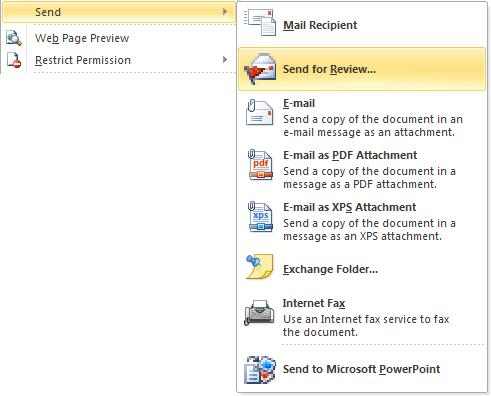Click the E-mail envelope with paperclip icon
Screen dimensions: 491x396
pos(259,112)
